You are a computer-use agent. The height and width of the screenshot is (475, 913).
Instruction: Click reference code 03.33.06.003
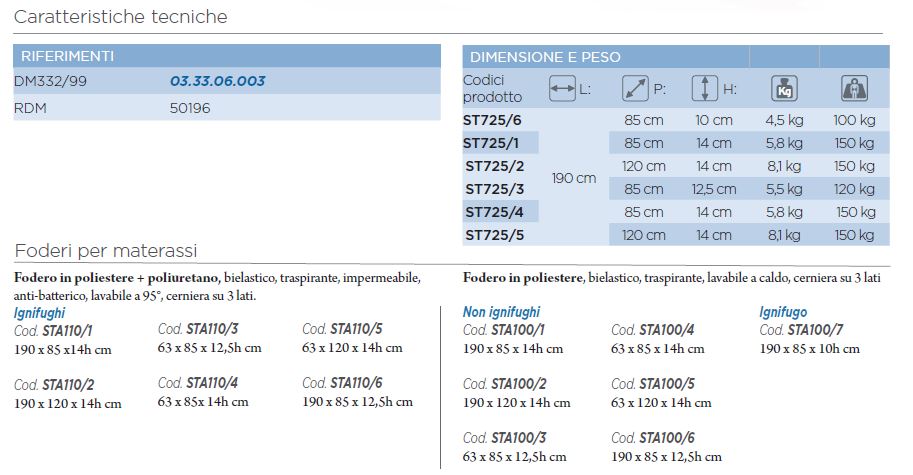click(x=217, y=81)
